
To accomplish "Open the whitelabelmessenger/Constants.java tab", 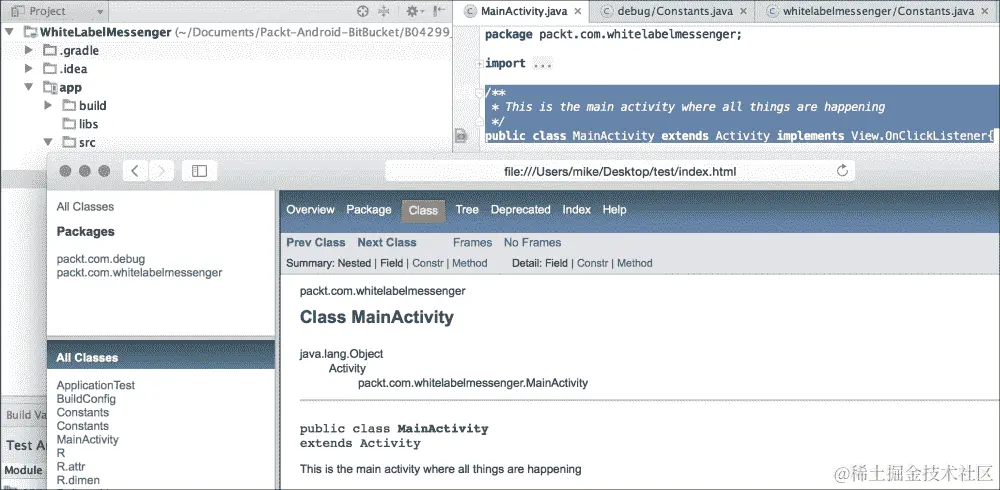I will click(x=878, y=11).
